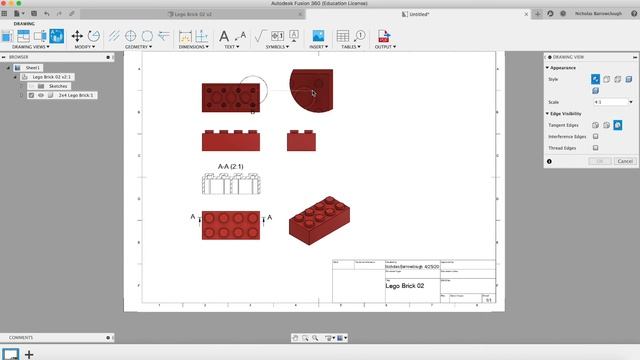
Task: Choose the second Style option icon
Action: pyautogui.click(x=607, y=79)
